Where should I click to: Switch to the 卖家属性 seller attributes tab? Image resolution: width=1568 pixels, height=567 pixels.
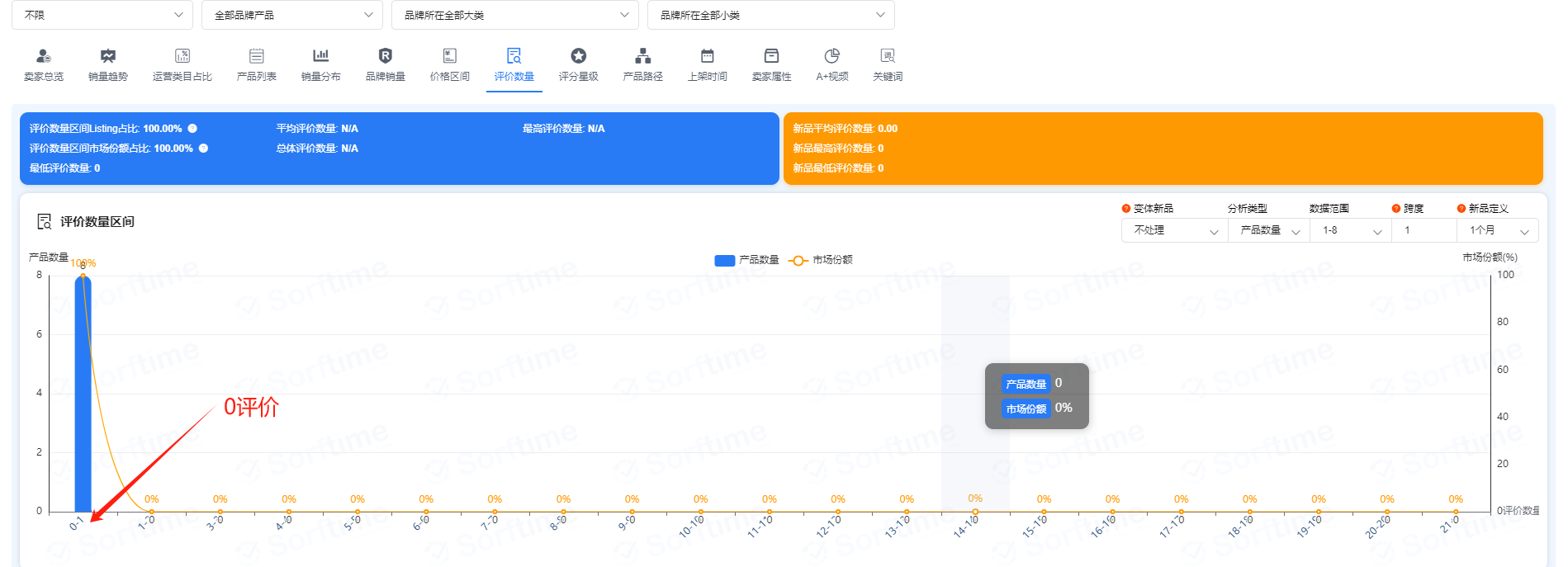(x=772, y=65)
